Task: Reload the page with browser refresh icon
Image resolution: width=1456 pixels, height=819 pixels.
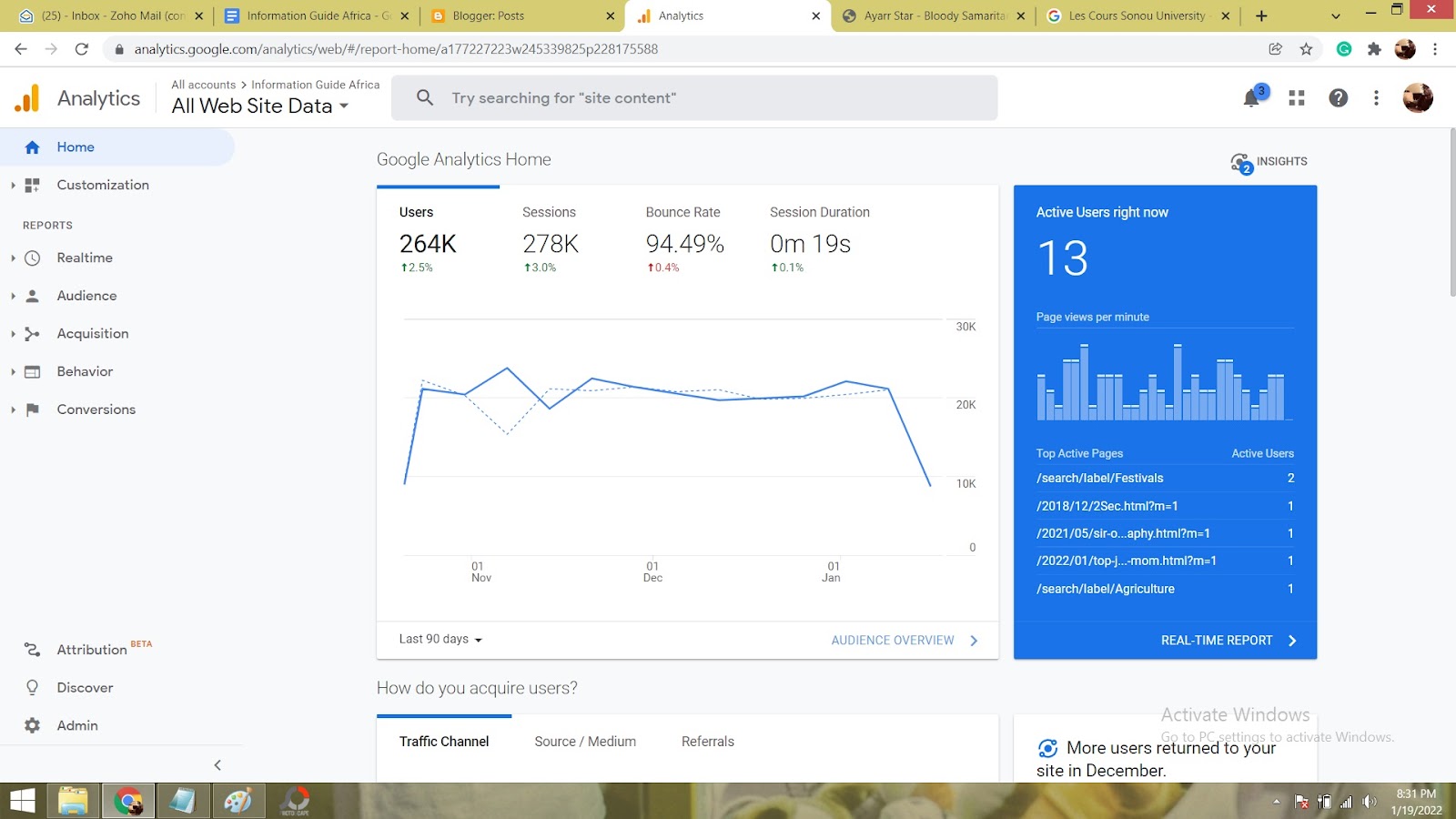Action: pyautogui.click(x=82, y=49)
